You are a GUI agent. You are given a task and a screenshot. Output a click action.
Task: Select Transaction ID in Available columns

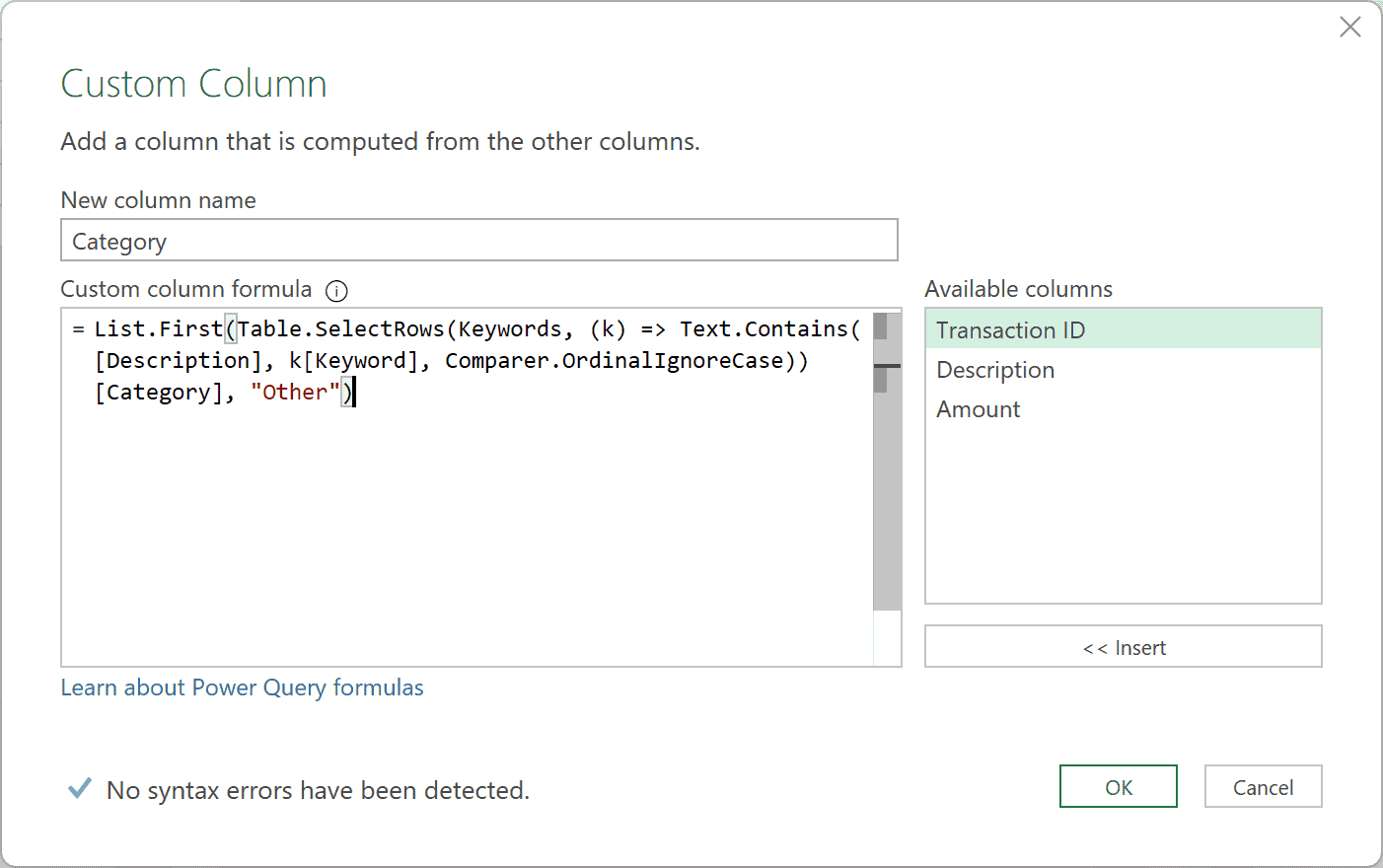pos(1123,329)
